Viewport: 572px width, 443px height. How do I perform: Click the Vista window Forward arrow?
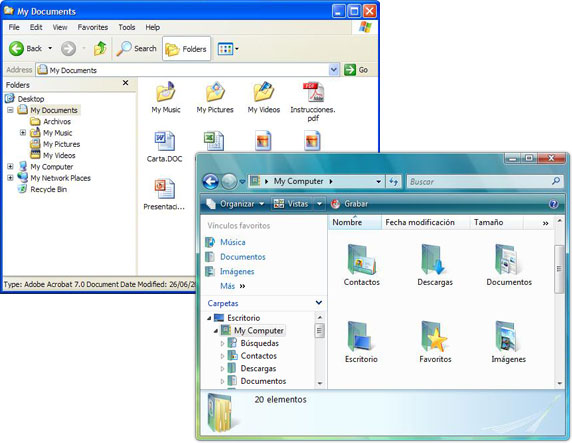point(229,181)
